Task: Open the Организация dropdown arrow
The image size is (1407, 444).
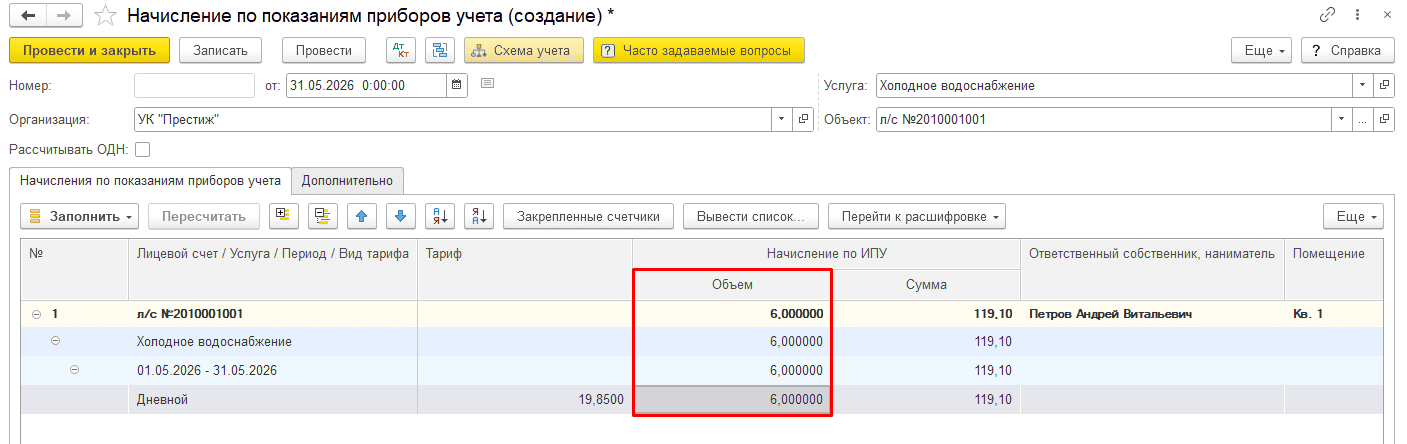Action: pos(781,119)
